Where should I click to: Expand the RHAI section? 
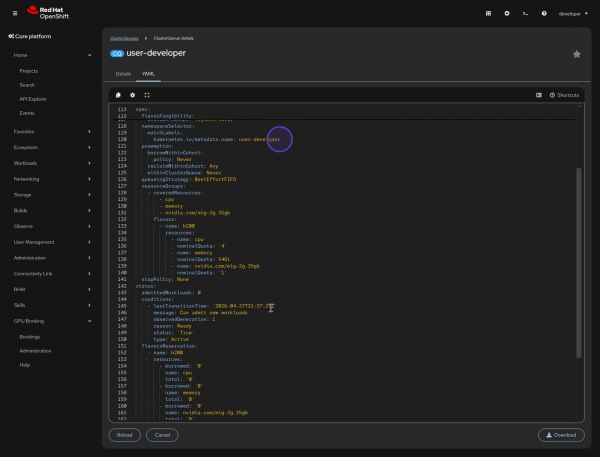pyautogui.click(x=52, y=289)
